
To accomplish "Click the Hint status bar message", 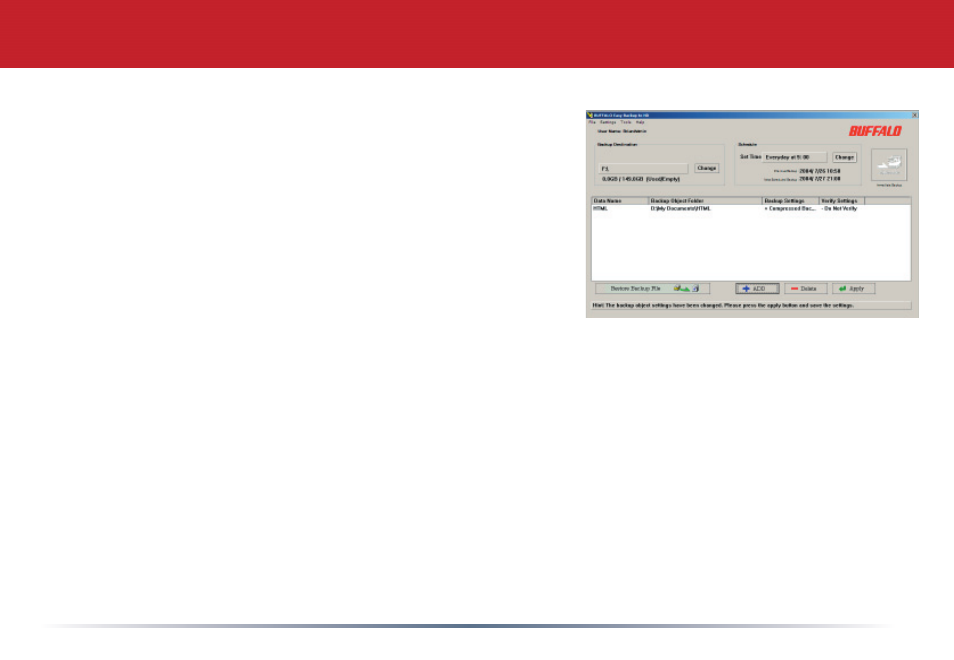I will click(751, 305).
